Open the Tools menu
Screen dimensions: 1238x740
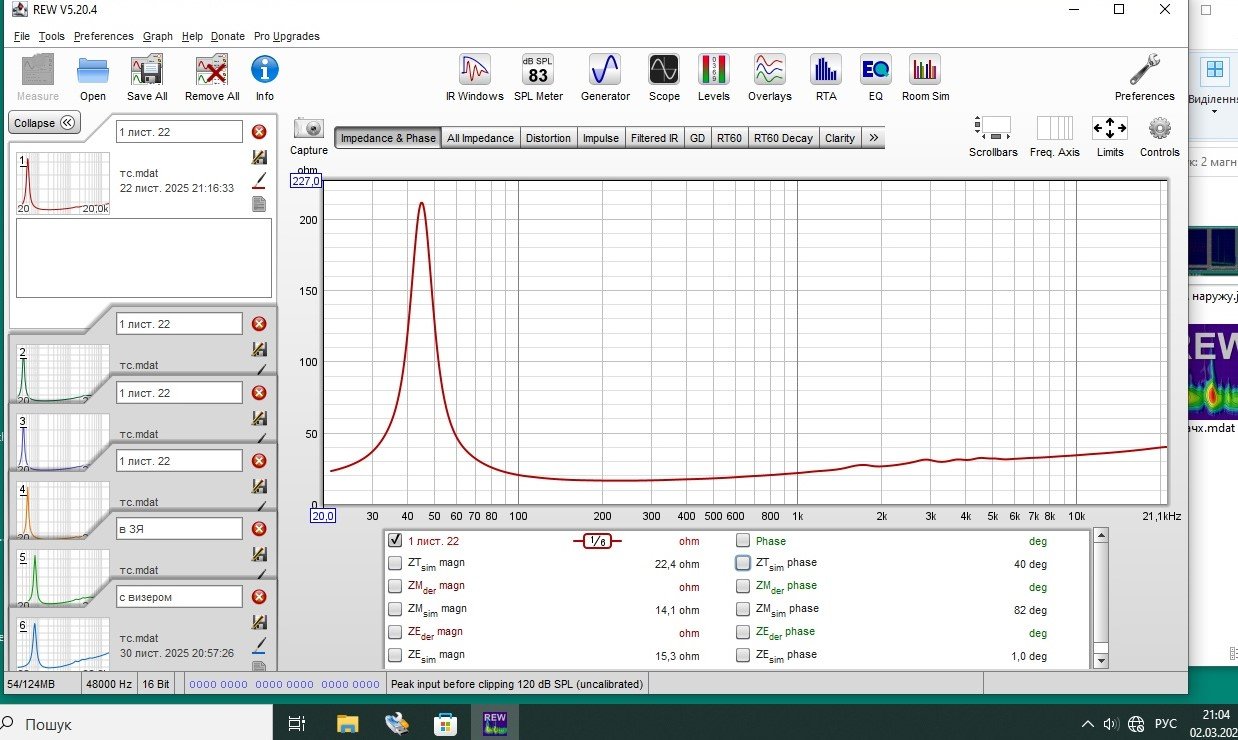coord(52,36)
